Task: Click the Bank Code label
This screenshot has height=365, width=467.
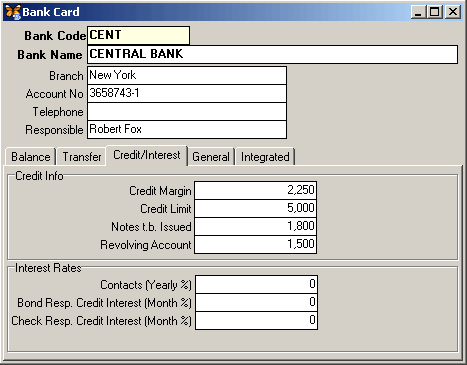Action: click(55, 36)
